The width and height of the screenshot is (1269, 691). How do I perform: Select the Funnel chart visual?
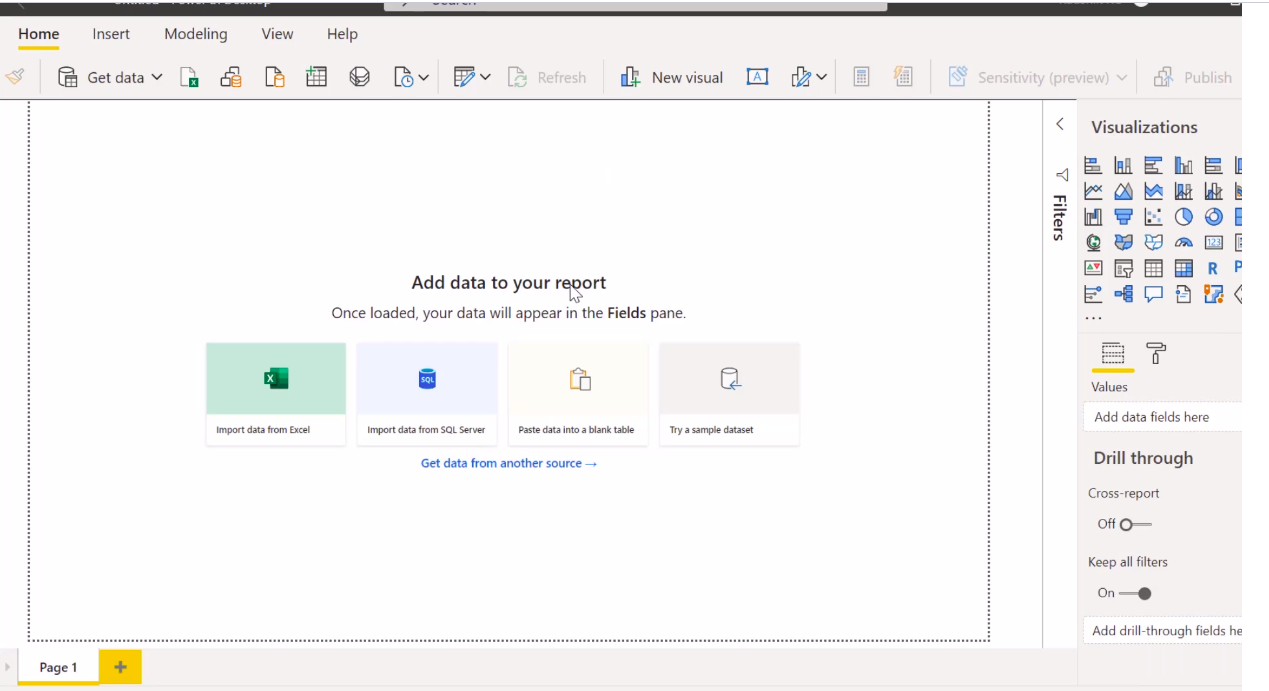pos(1123,216)
